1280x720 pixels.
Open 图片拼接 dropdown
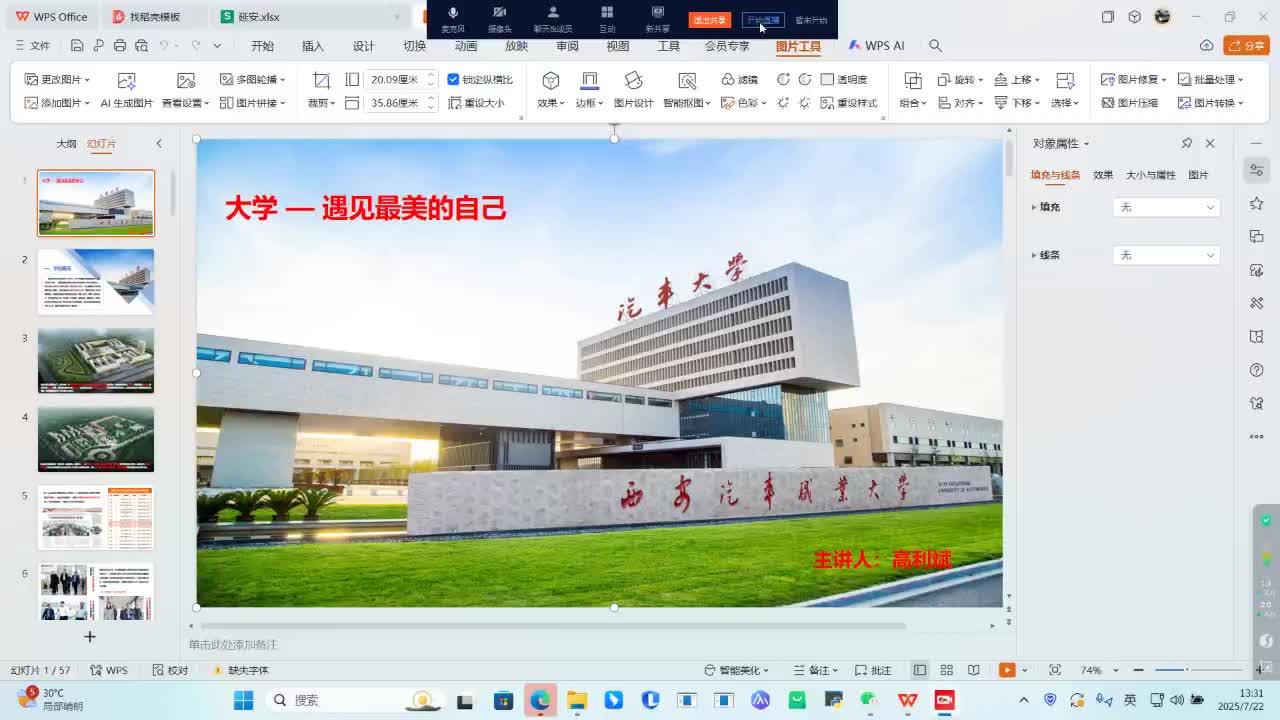(x=253, y=103)
